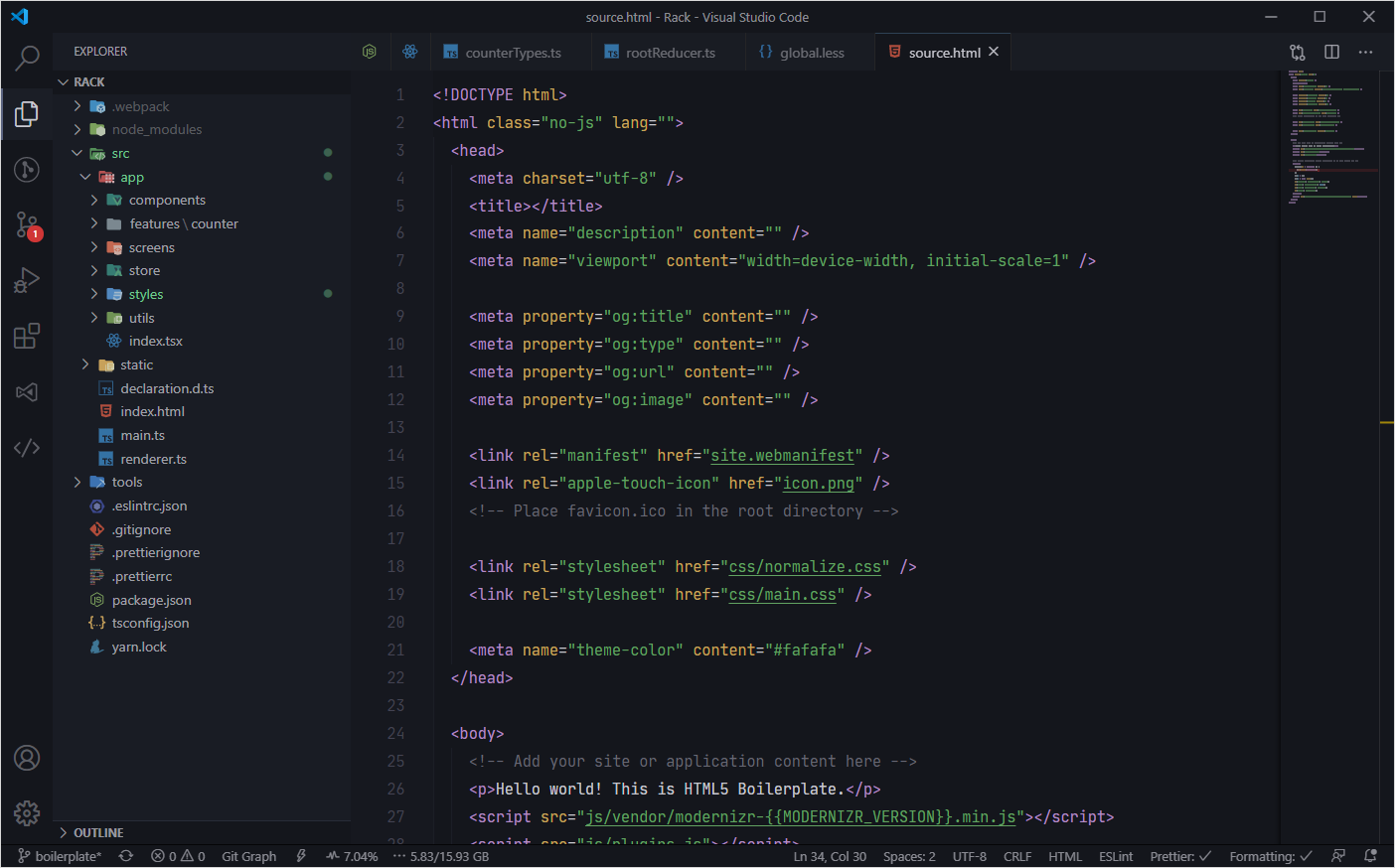Switch to the counterTypes.ts tab
The width and height of the screenshot is (1395, 868).
click(x=511, y=53)
